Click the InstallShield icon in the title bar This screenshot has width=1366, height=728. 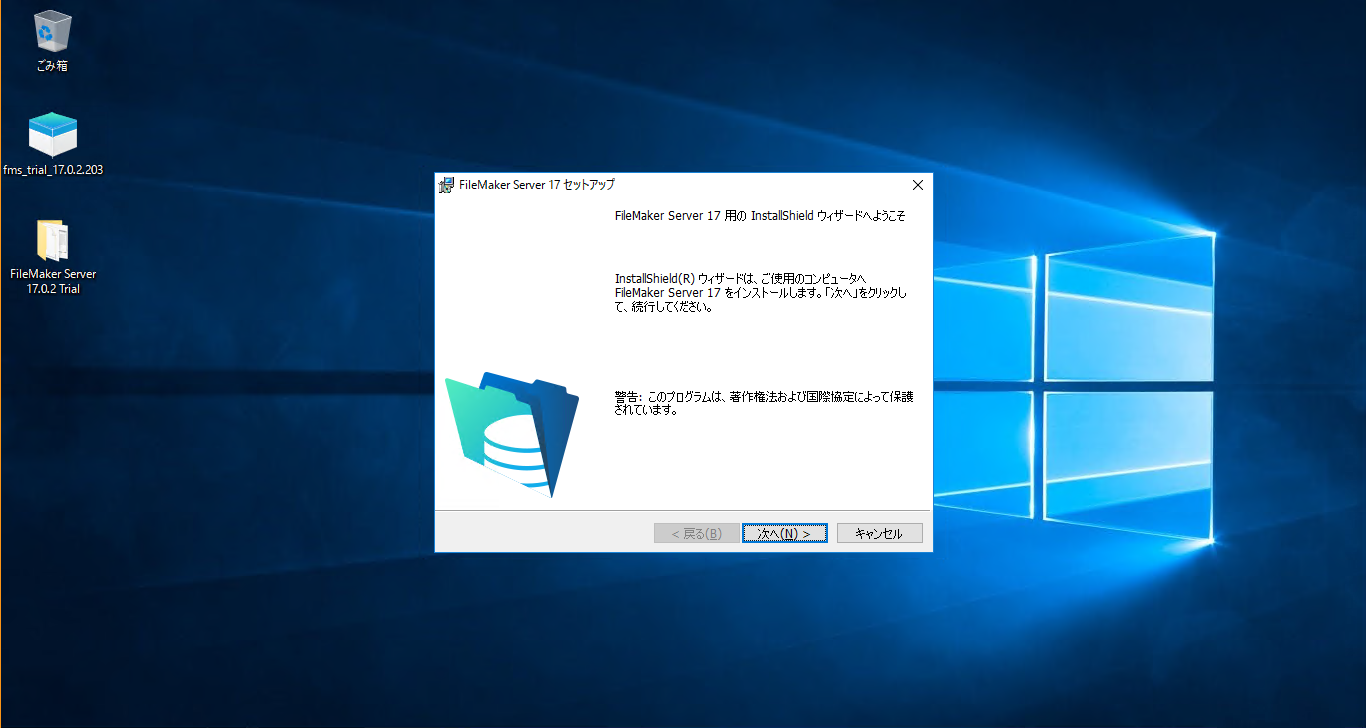click(x=445, y=185)
